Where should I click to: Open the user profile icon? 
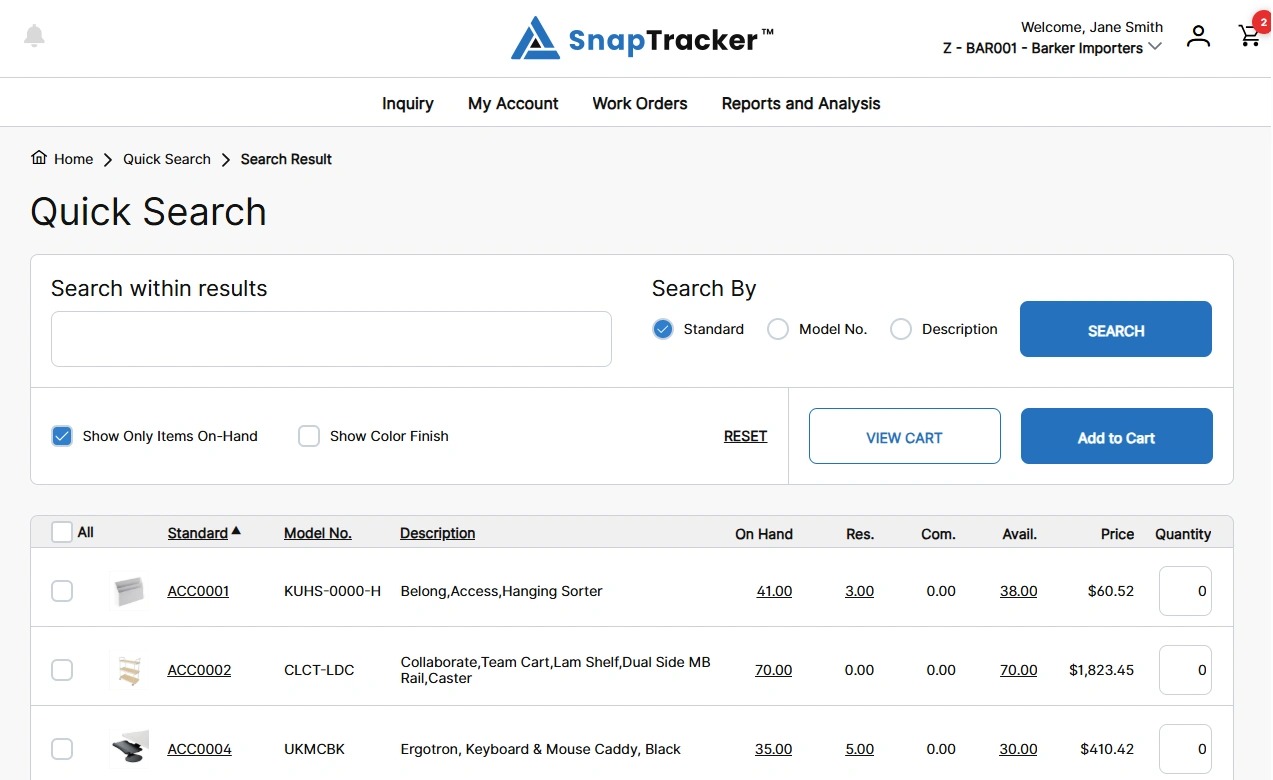point(1198,36)
